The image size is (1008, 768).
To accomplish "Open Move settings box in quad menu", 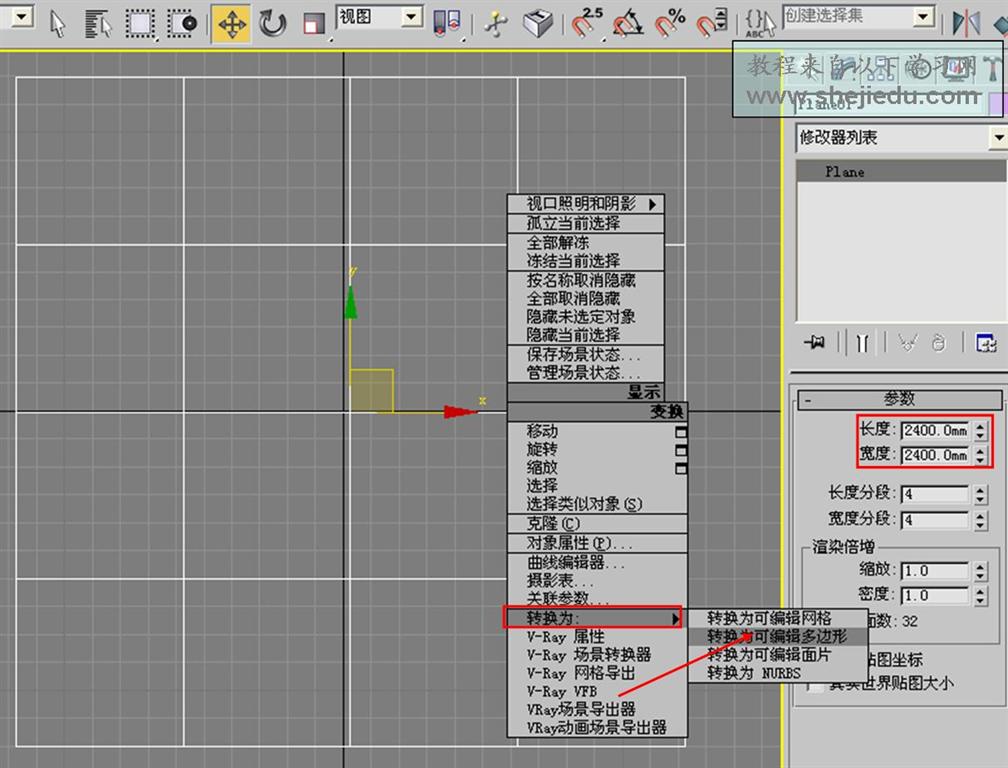I will pyautogui.click(x=681, y=432).
